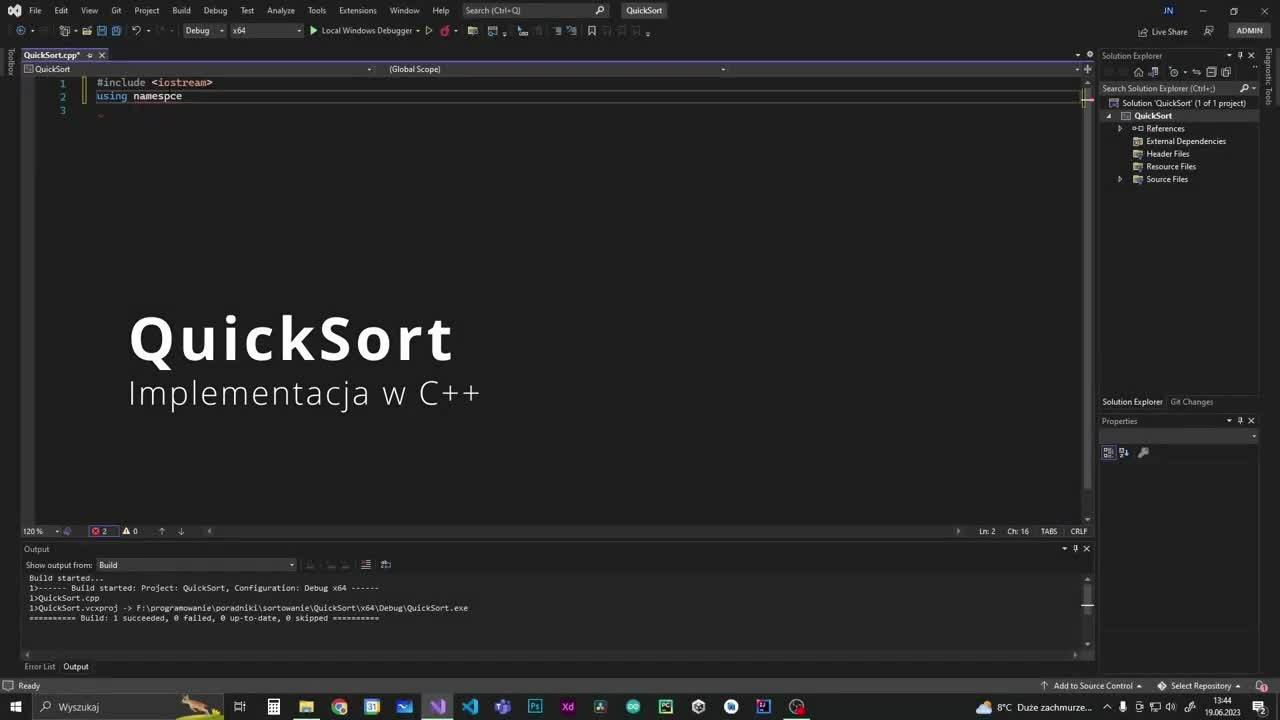The height and width of the screenshot is (720, 1280).
Task: Expand the Source Files folder
Action: [1120, 179]
